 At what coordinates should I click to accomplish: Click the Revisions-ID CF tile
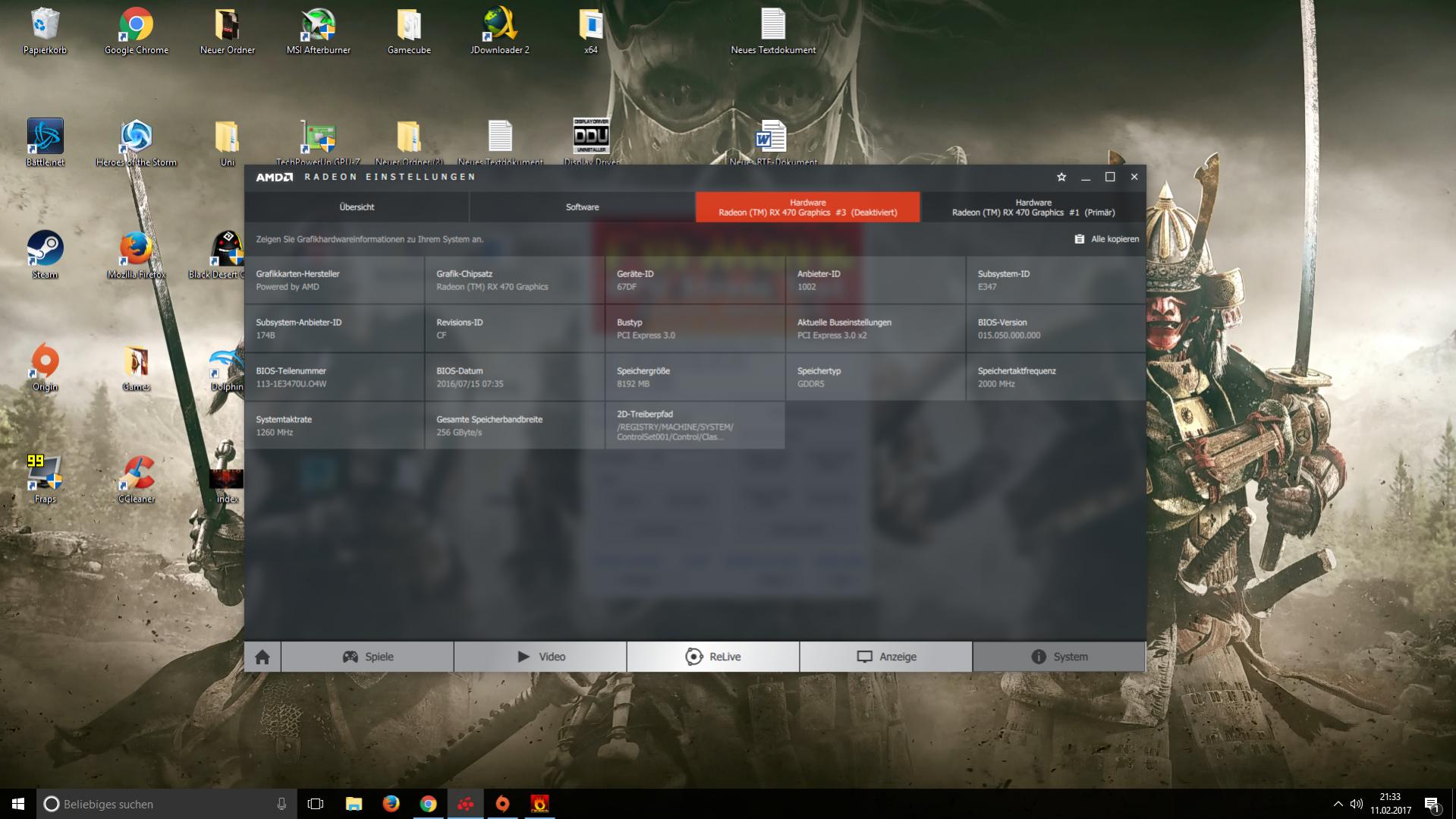[x=514, y=329]
